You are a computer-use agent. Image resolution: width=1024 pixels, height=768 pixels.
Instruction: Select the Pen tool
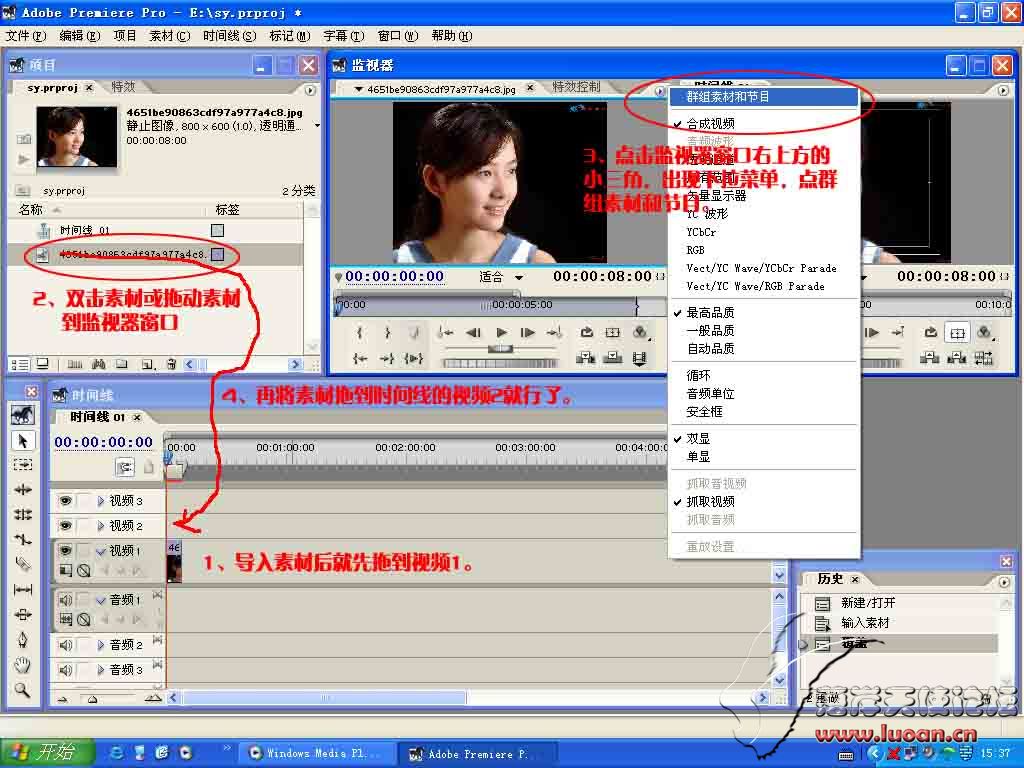pos(23,639)
